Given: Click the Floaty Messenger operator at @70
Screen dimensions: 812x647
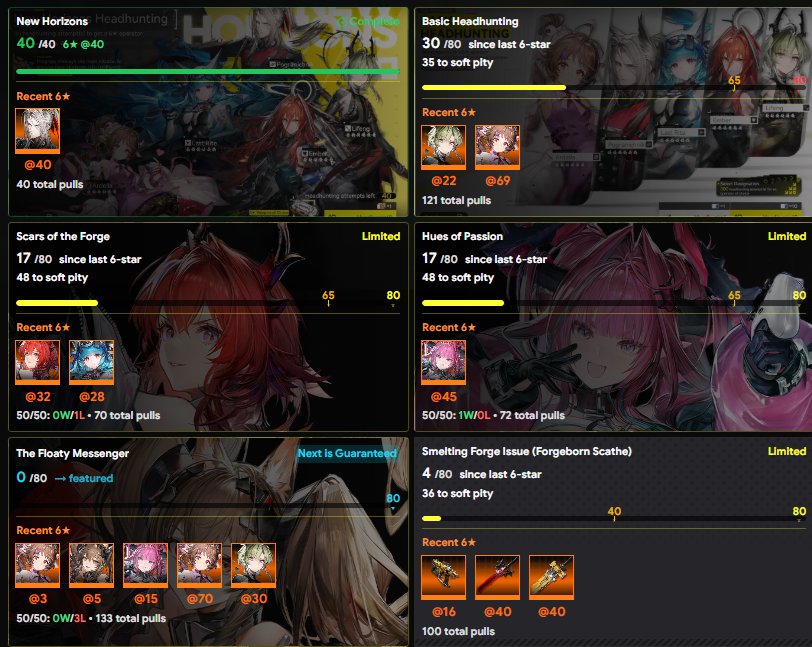Looking at the screenshot, I should (x=199, y=565).
